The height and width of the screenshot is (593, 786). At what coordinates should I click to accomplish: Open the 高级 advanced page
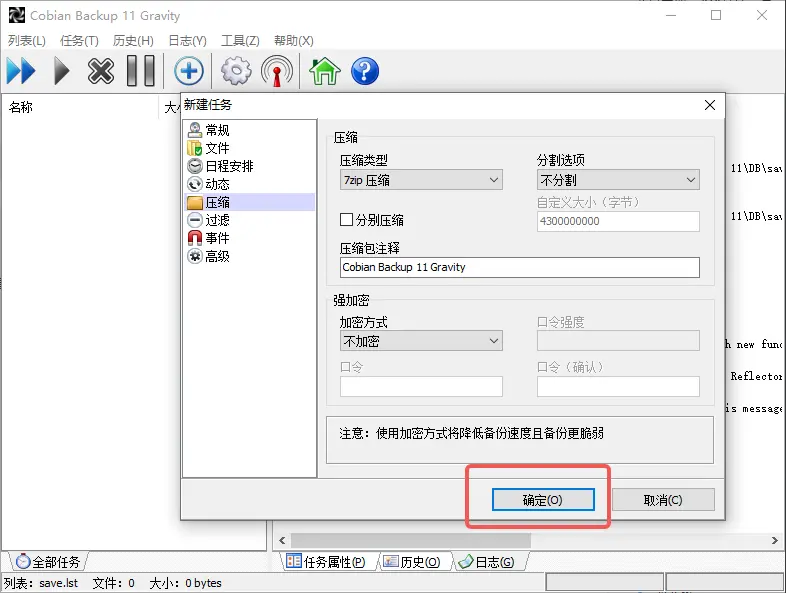217,256
